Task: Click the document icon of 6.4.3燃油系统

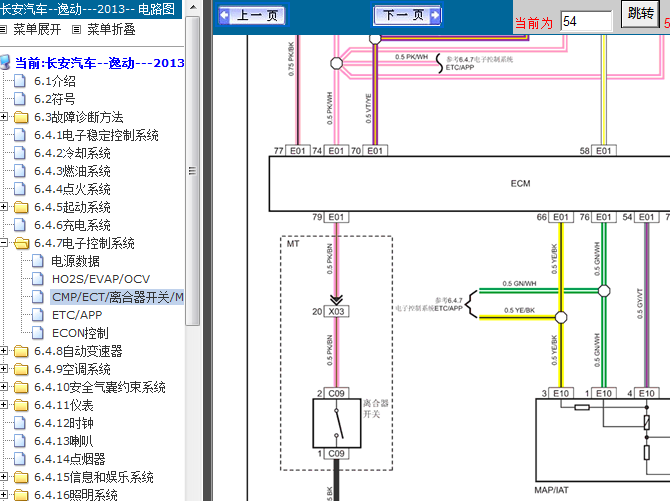Action: [20, 171]
